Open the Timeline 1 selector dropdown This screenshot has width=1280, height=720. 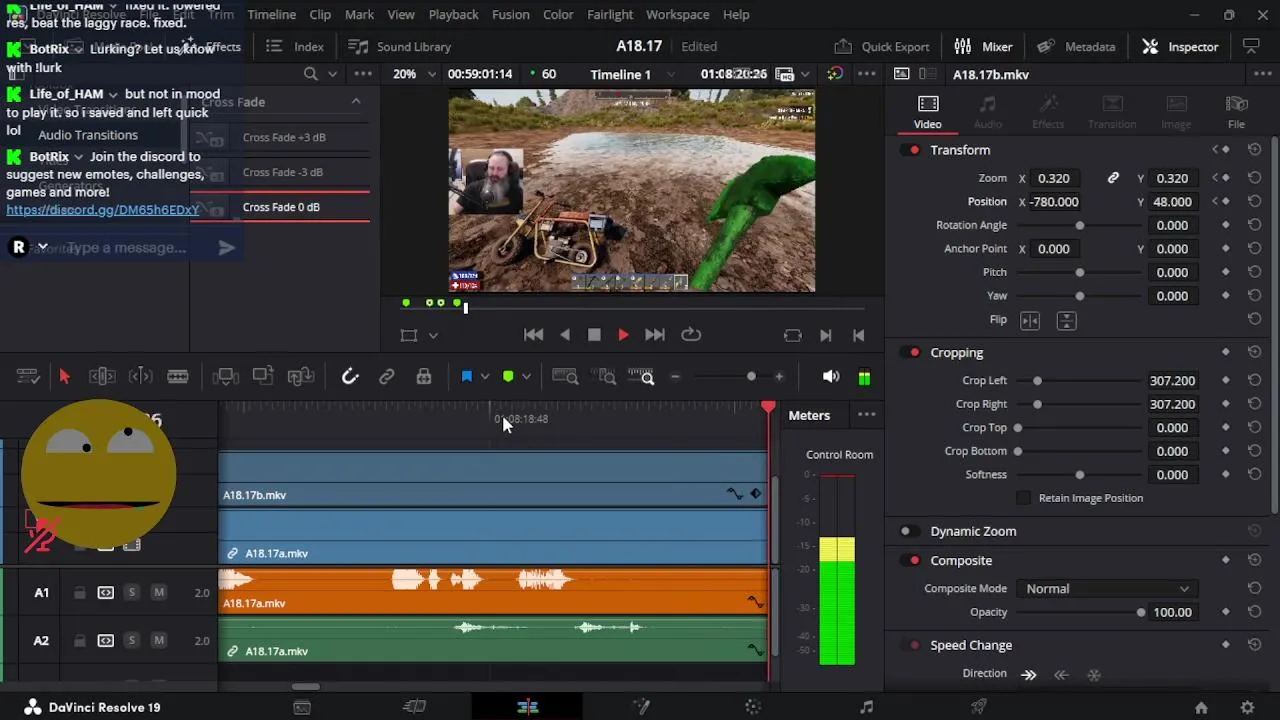633,74
